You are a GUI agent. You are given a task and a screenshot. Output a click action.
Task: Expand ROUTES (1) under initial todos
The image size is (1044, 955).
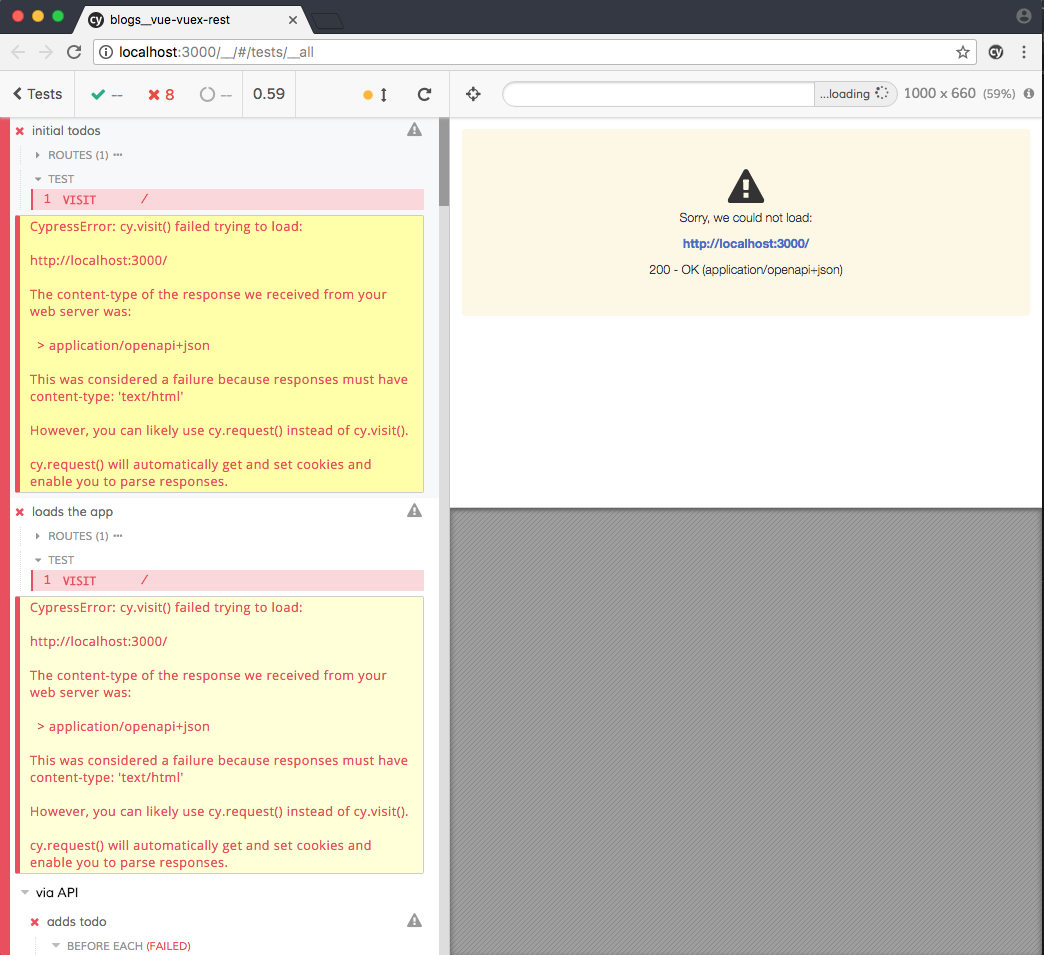[x=78, y=155]
